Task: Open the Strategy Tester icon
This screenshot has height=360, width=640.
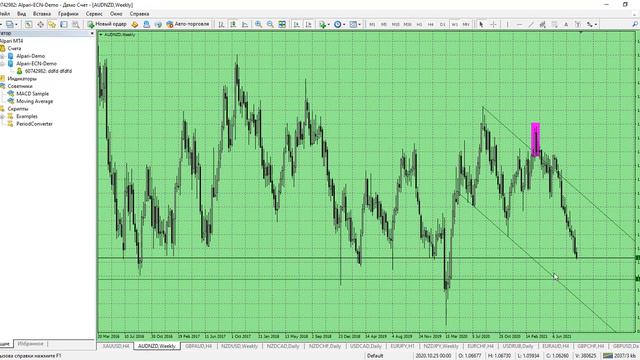Action: [x=76, y=24]
